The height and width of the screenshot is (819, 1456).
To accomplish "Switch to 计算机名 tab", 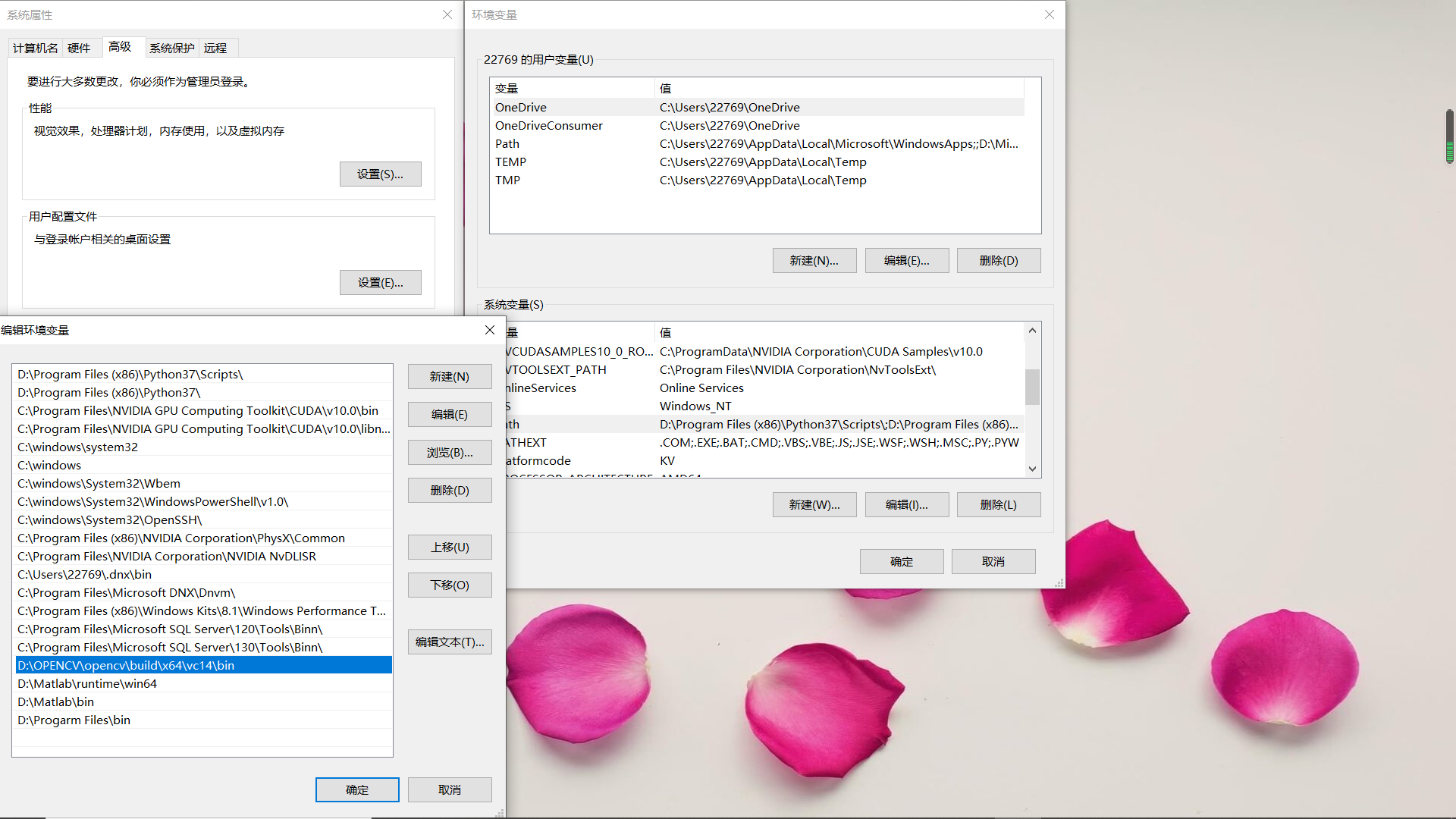I will (35, 48).
